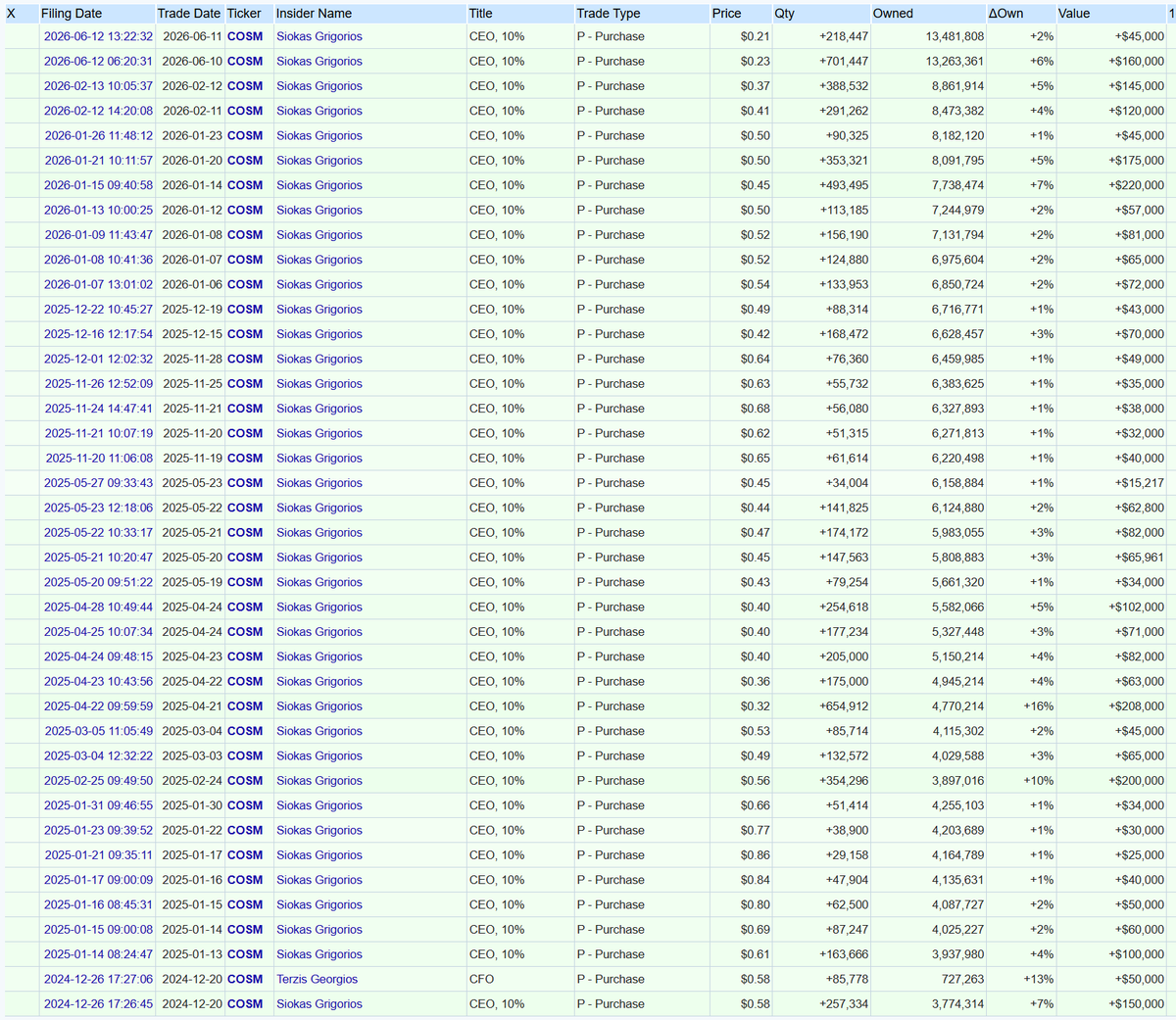The width and height of the screenshot is (1176, 1020).
Task: Open Siokas Grigorios in 2025-12-15 trade row
Action: coord(318,334)
